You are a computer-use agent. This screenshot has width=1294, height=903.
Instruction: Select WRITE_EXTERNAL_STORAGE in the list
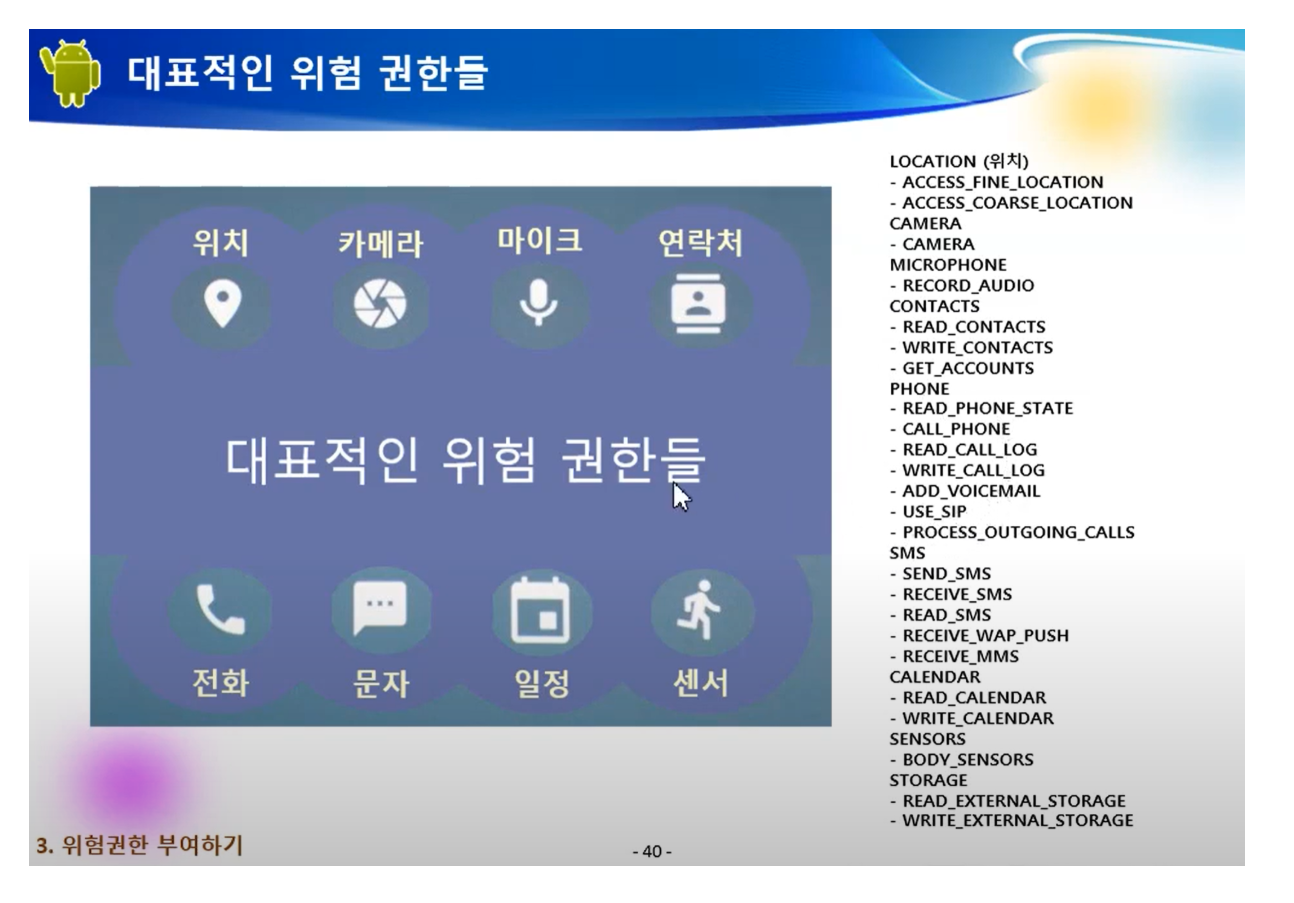click(1018, 820)
